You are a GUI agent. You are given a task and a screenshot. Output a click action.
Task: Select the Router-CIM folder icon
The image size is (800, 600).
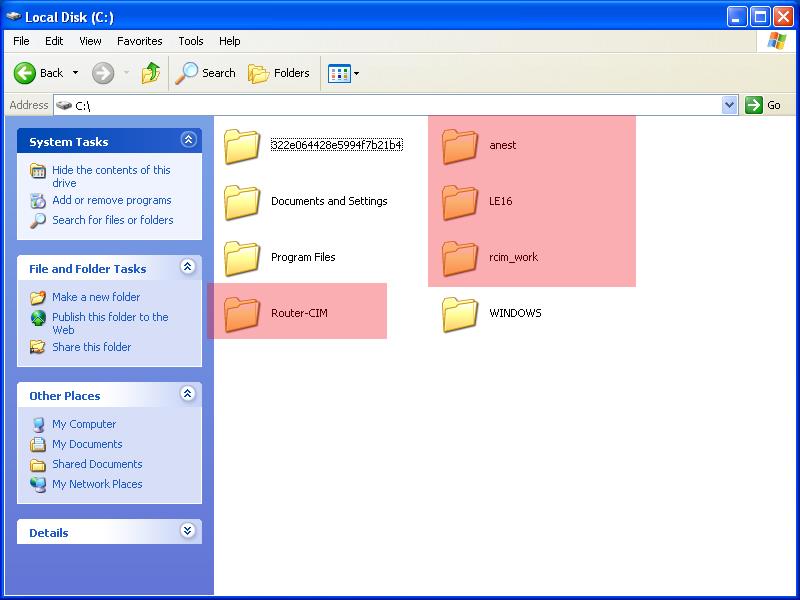point(242,314)
